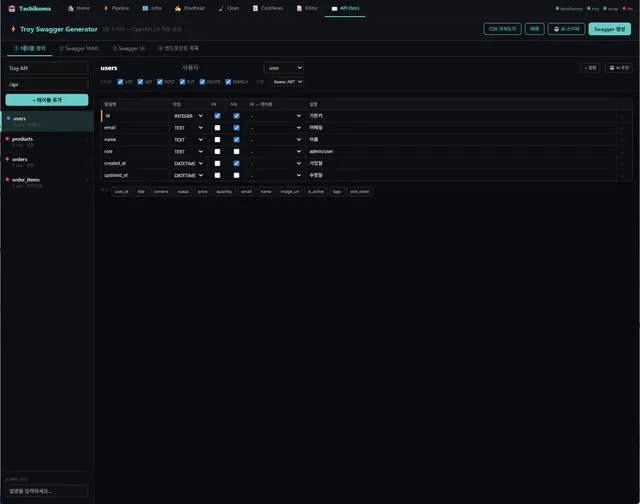The image size is (640, 504).
Task: Check the PK checkbox for email row
Action: 217,128
